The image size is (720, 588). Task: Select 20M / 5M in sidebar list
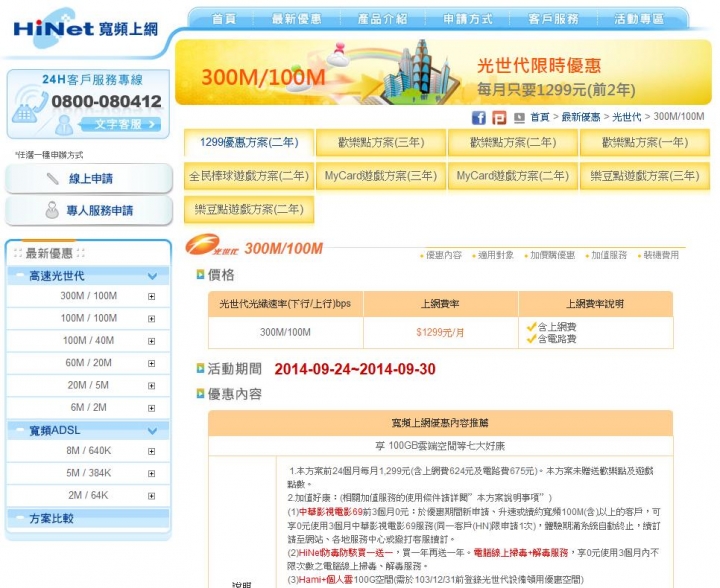pyautogui.click(x=88, y=386)
